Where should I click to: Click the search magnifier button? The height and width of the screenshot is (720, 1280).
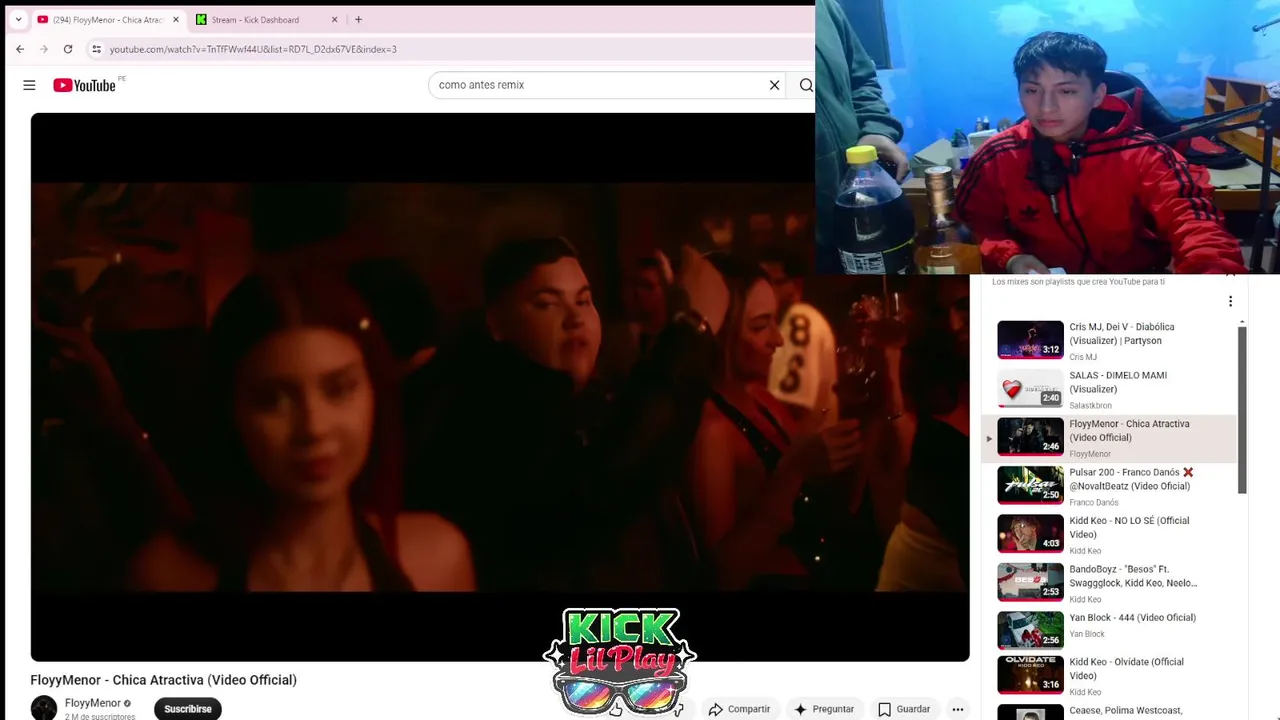point(806,85)
